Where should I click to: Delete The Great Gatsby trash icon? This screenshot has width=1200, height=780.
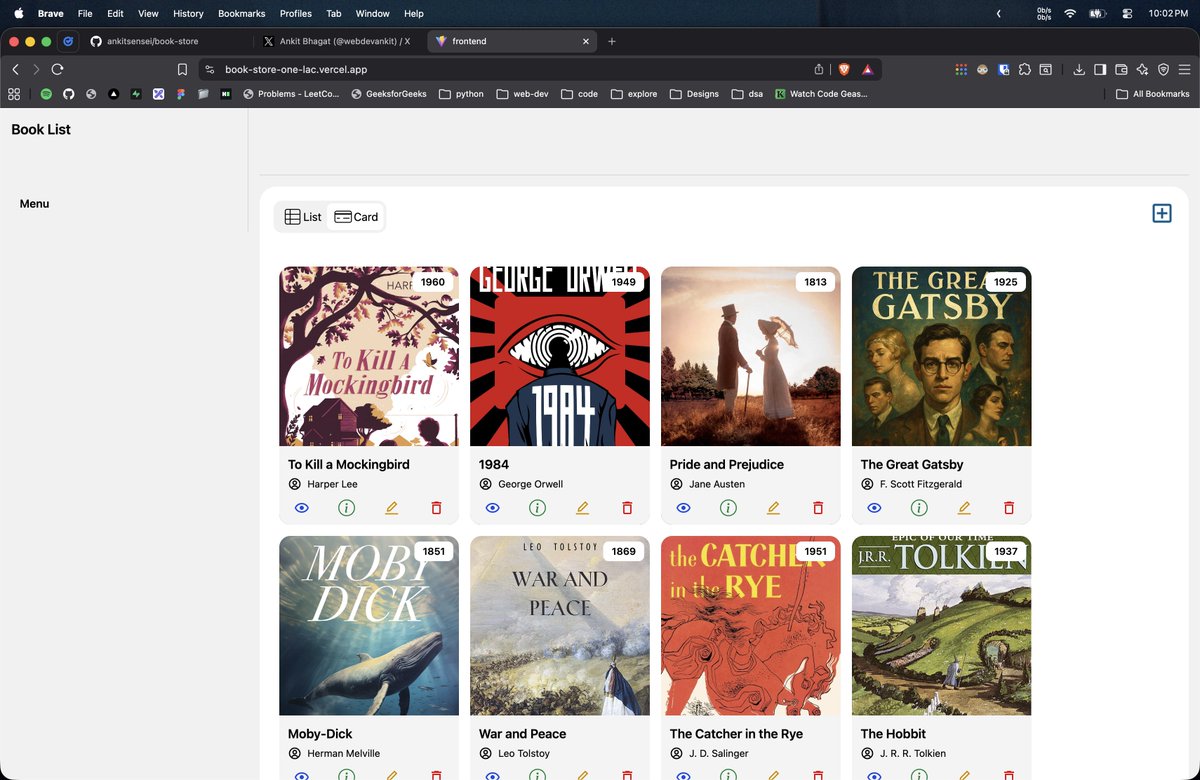pyautogui.click(x=1009, y=508)
